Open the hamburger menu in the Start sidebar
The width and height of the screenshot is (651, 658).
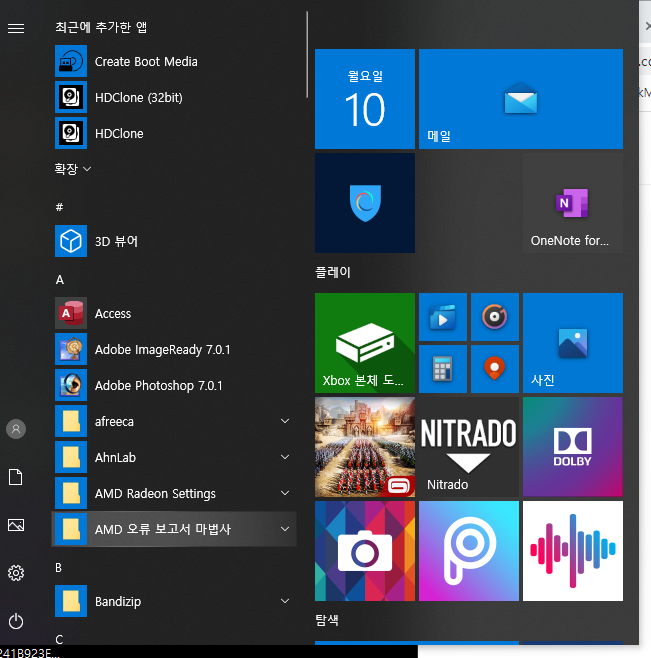tap(16, 28)
